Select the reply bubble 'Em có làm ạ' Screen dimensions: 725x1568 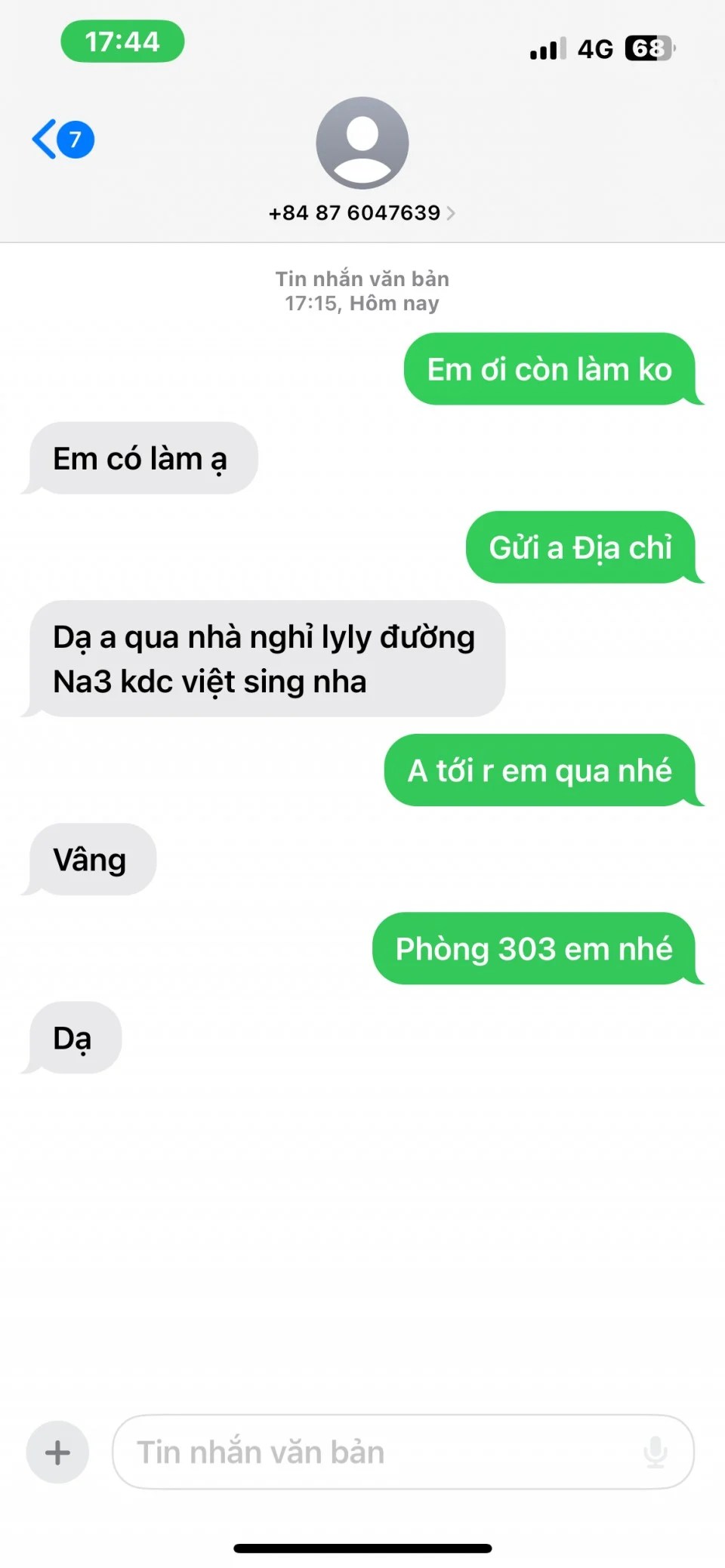pos(143,458)
